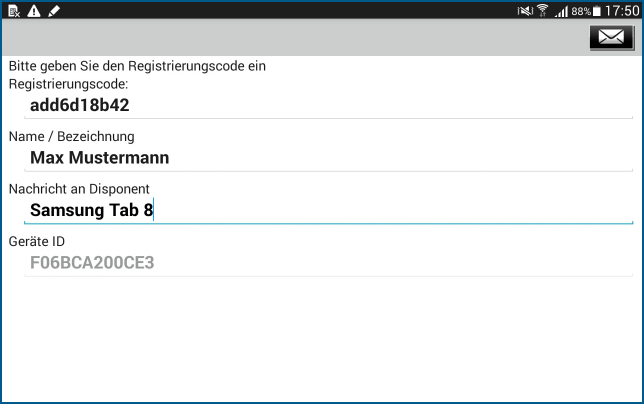Place cursor in the Samsung Tab 8 field
Viewport: 644px width, 404px height.
[328, 210]
